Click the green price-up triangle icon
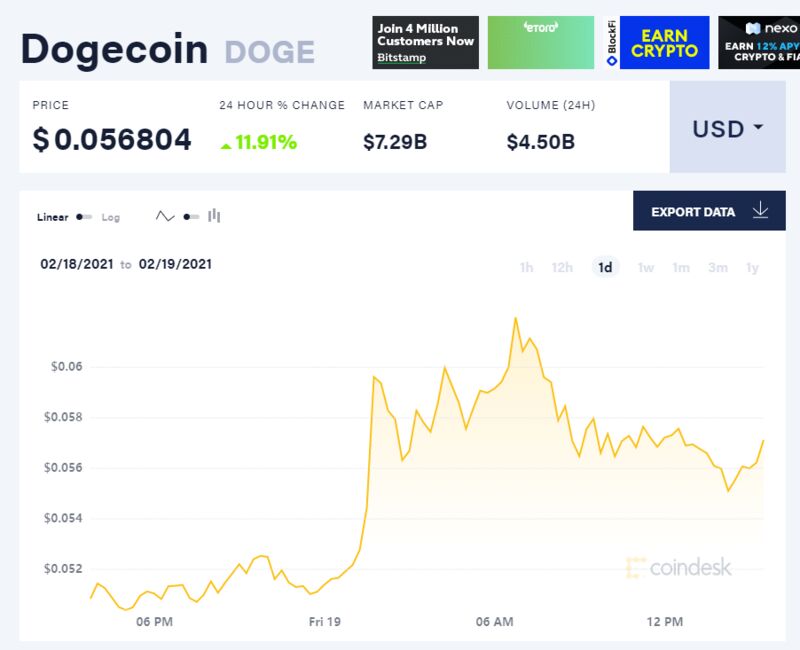Viewport: 800px width, 650px height. 226,146
